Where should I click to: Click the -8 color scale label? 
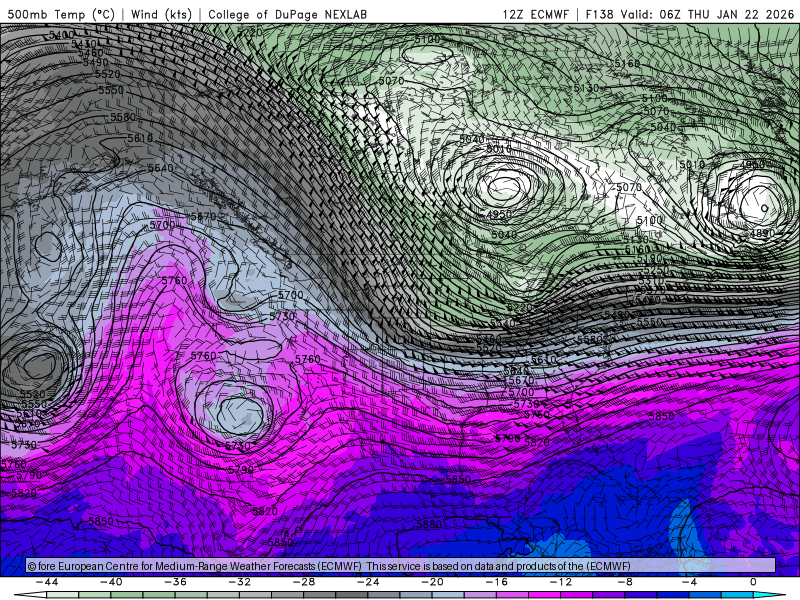[625, 582]
